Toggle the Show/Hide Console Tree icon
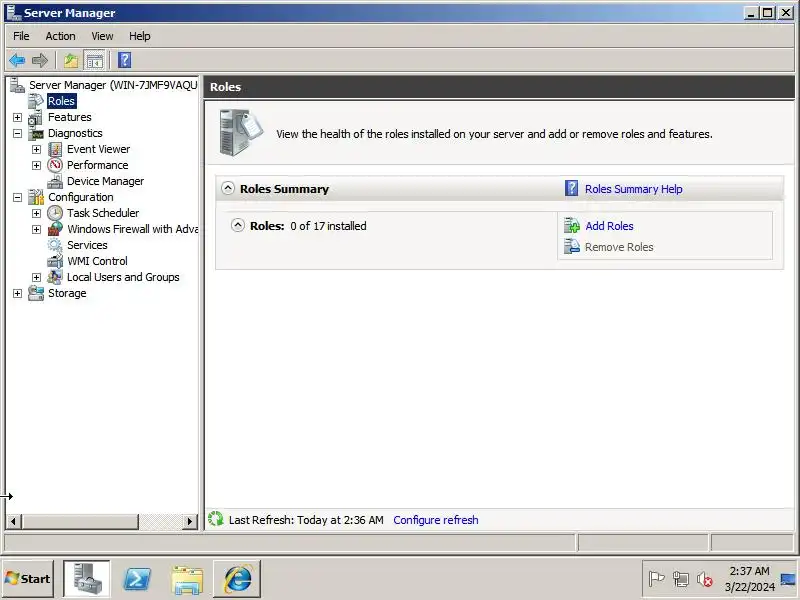 click(x=94, y=60)
